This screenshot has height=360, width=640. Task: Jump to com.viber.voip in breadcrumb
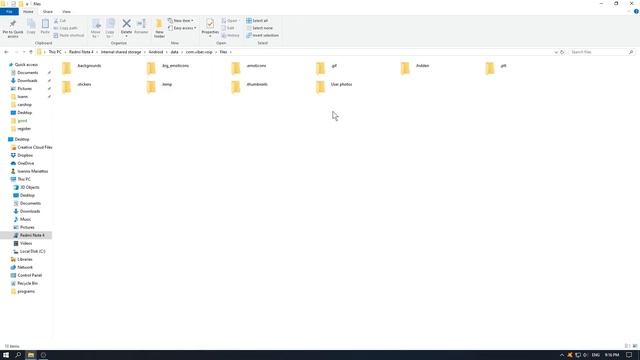click(x=199, y=52)
